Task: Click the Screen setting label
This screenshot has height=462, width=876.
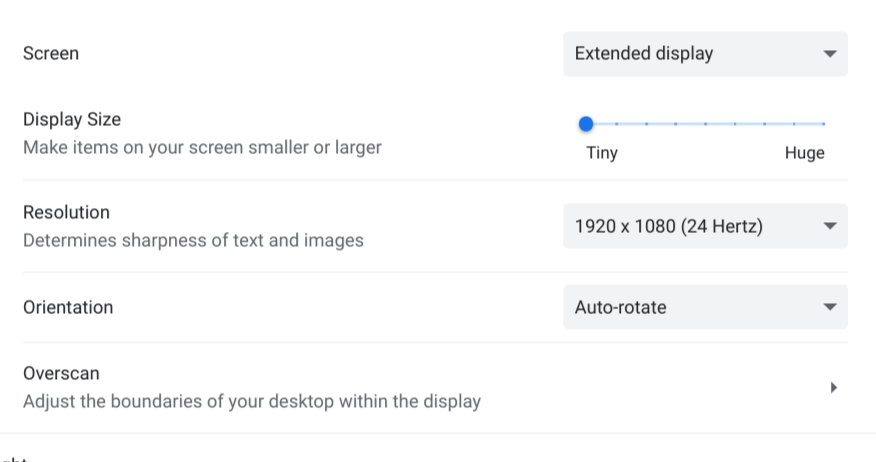Action: tap(51, 54)
